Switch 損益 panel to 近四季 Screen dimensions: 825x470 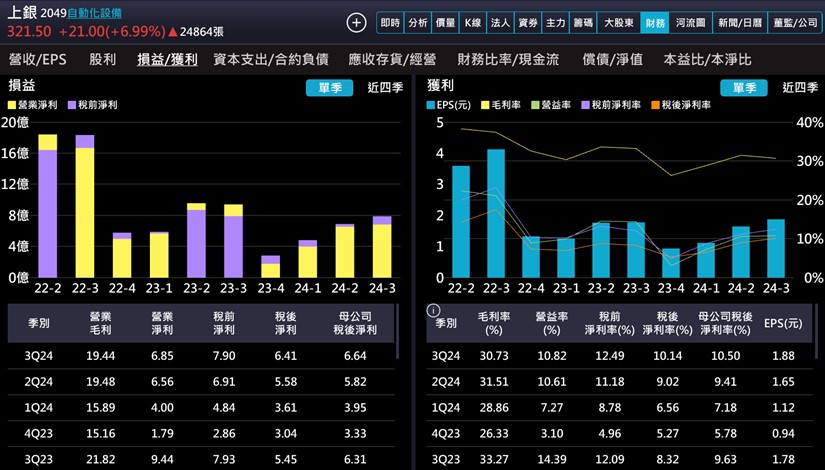click(384, 88)
